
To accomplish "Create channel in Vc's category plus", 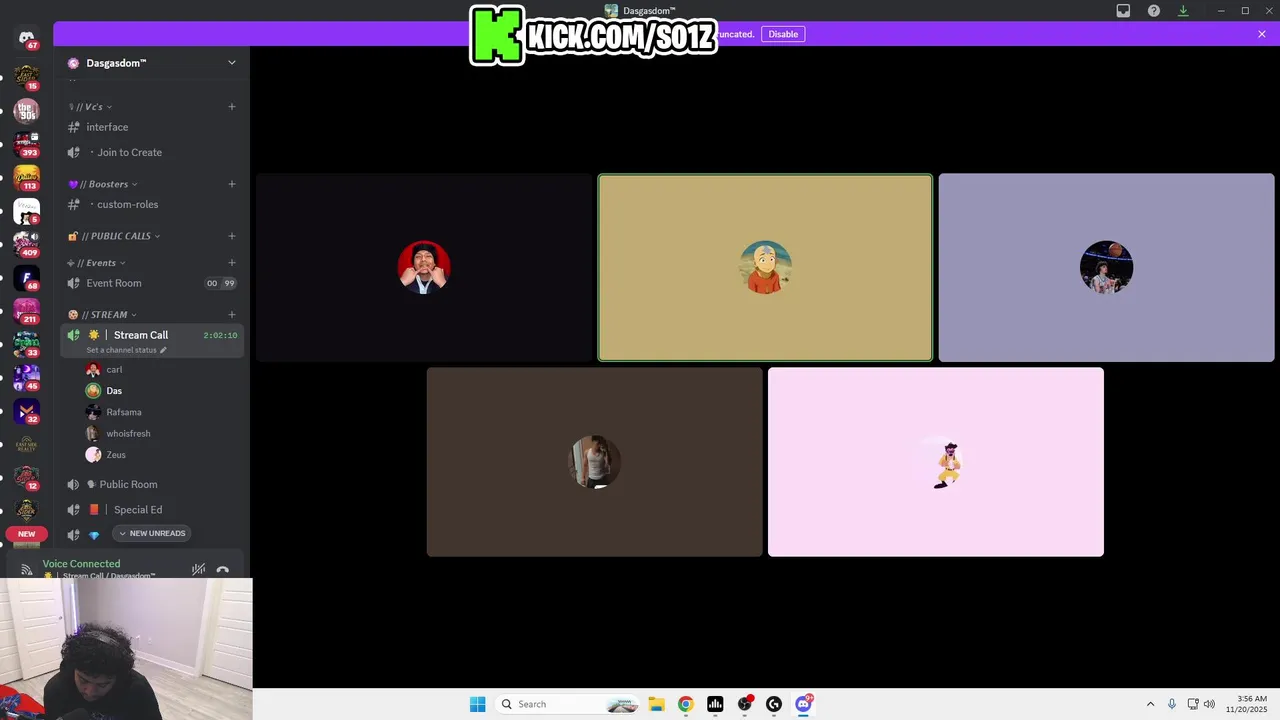I will [232, 107].
